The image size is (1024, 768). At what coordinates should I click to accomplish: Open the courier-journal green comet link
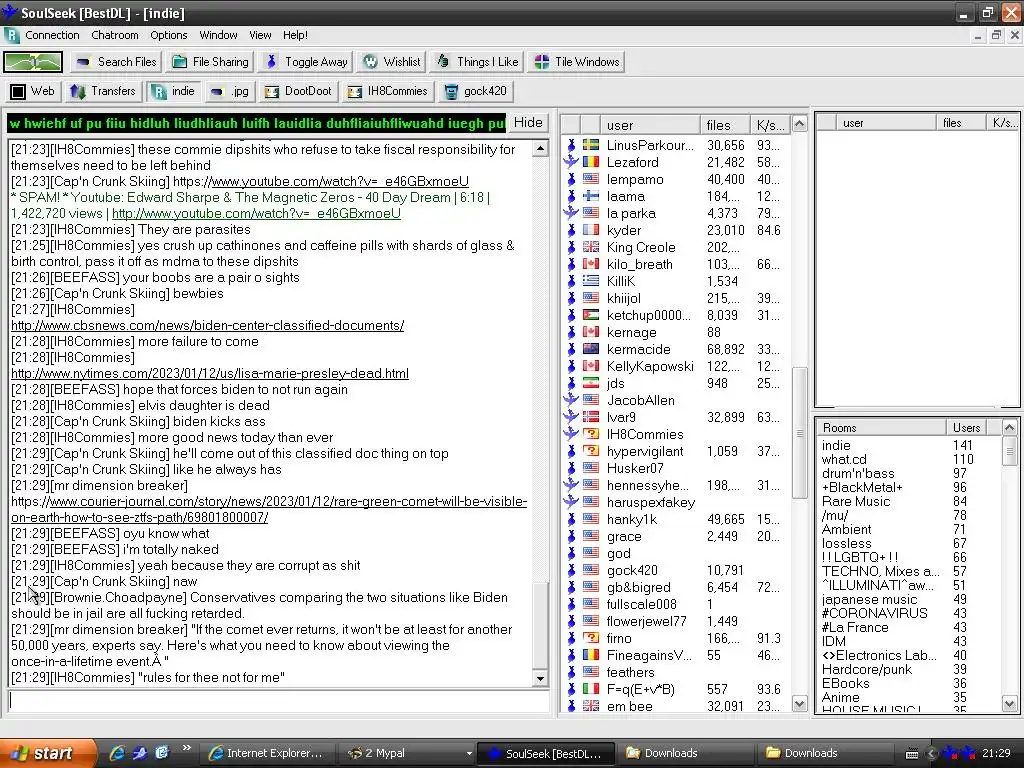click(x=269, y=509)
